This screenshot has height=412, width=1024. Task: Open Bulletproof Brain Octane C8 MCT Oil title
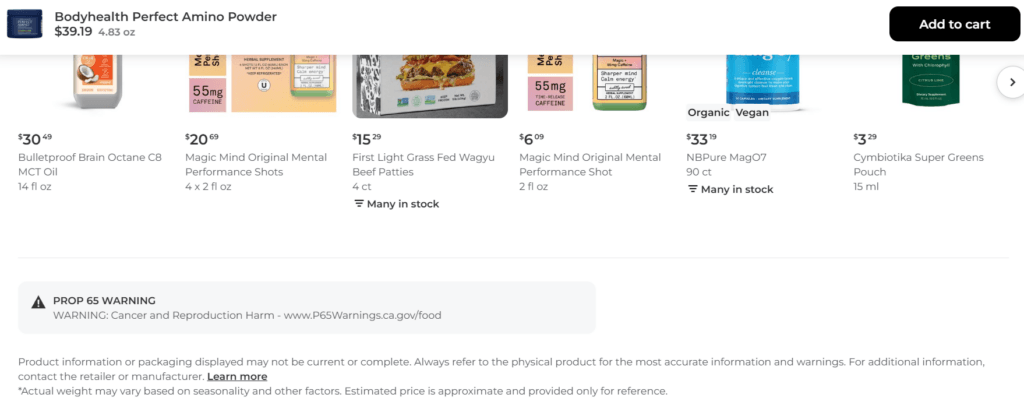(x=89, y=165)
